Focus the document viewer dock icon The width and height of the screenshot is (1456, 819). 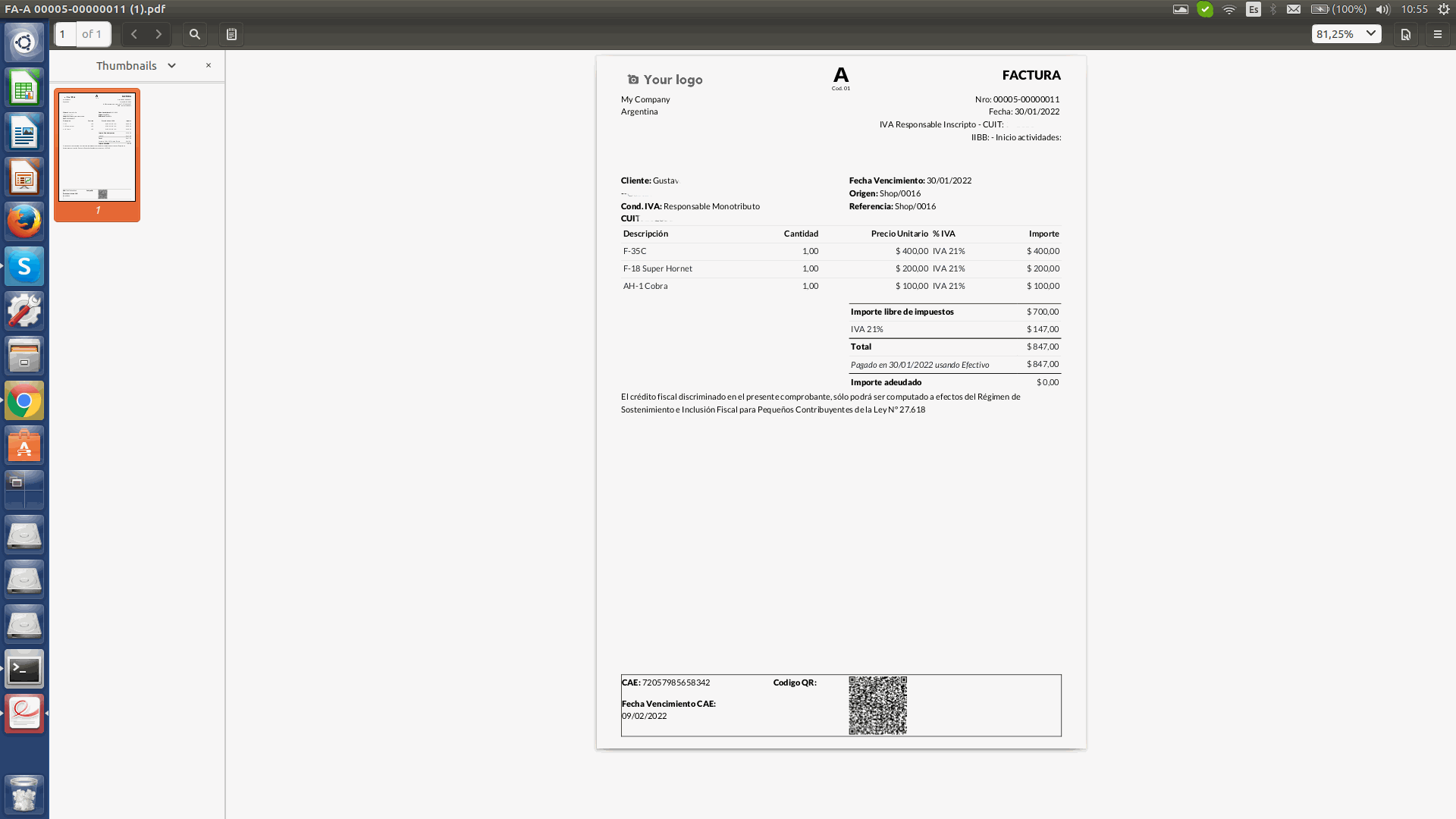pyautogui.click(x=24, y=714)
